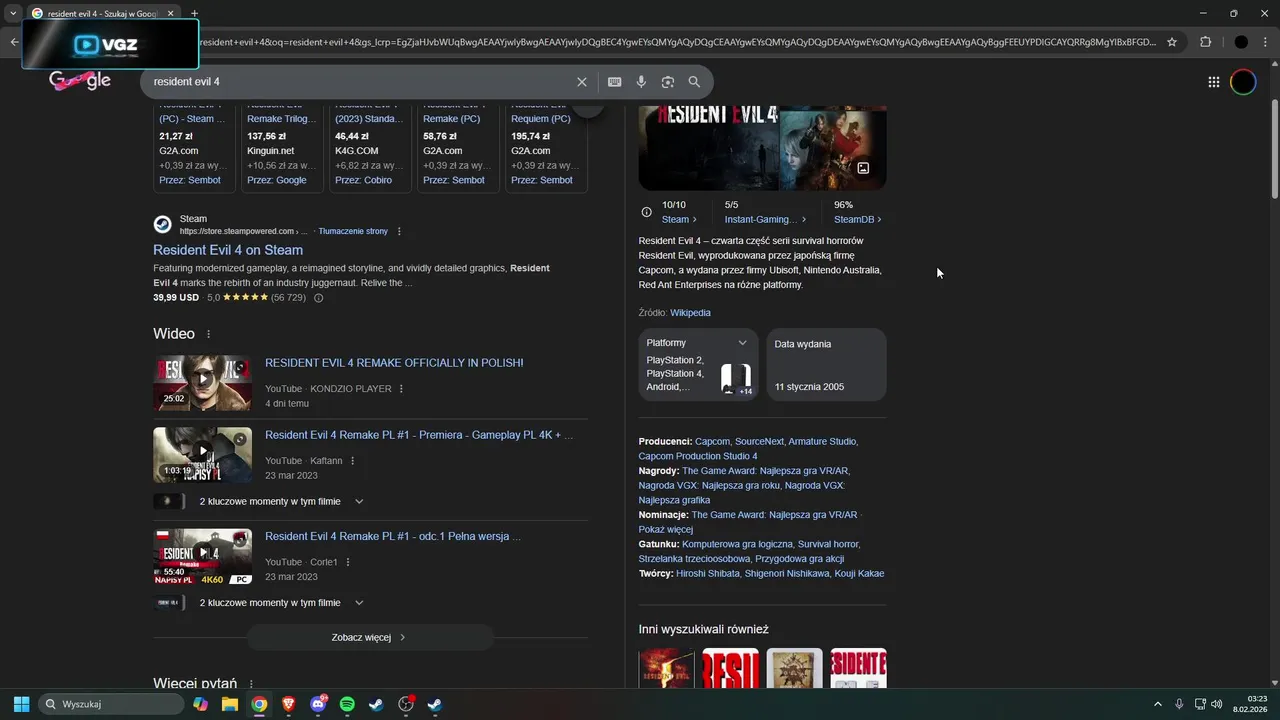1280x720 pixels.
Task: Open a new browser tab
Action: coord(194,13)
